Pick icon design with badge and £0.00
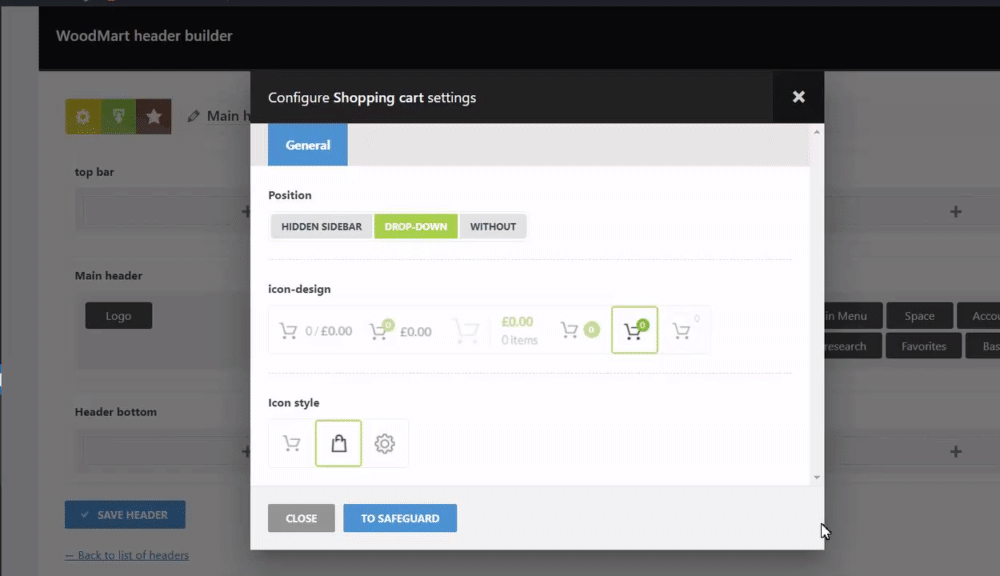Image resolution: width=1000 pixels, height=576 pixels. (x=401, y=330)
